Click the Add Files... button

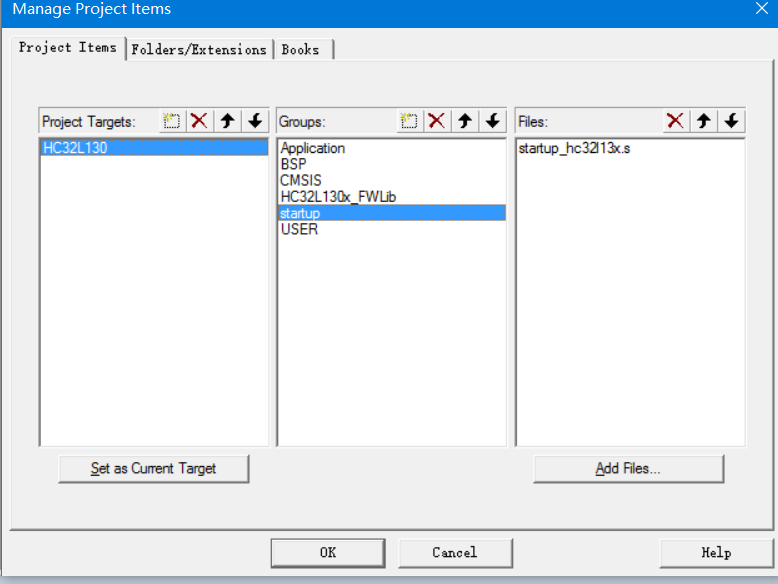pyautogui.click(x=628, y=468)
